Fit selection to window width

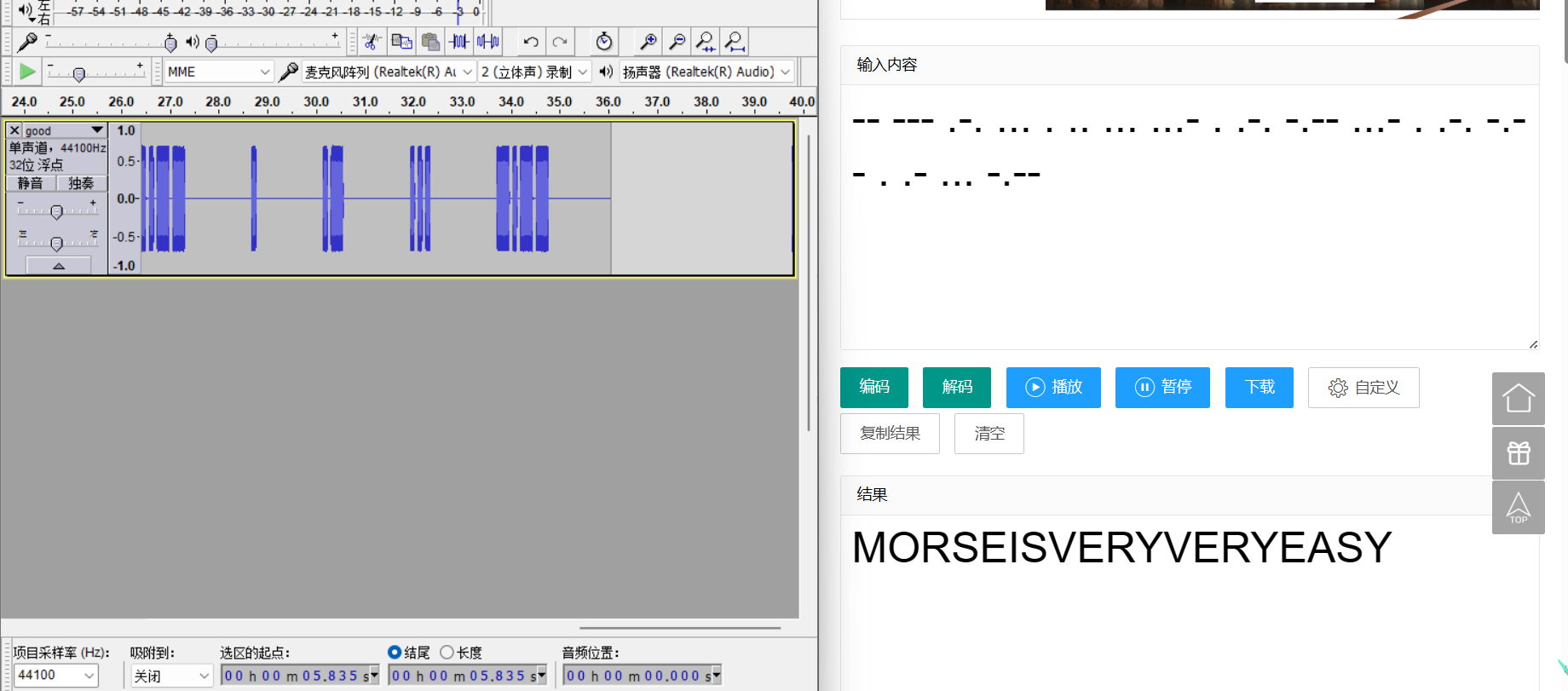pos(706,42)
